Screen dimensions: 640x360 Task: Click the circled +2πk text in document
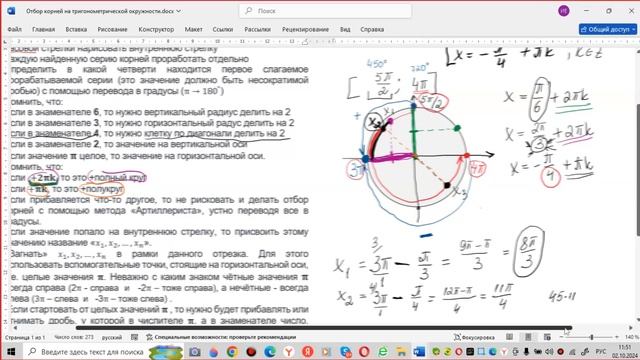[x=44, y=178]
